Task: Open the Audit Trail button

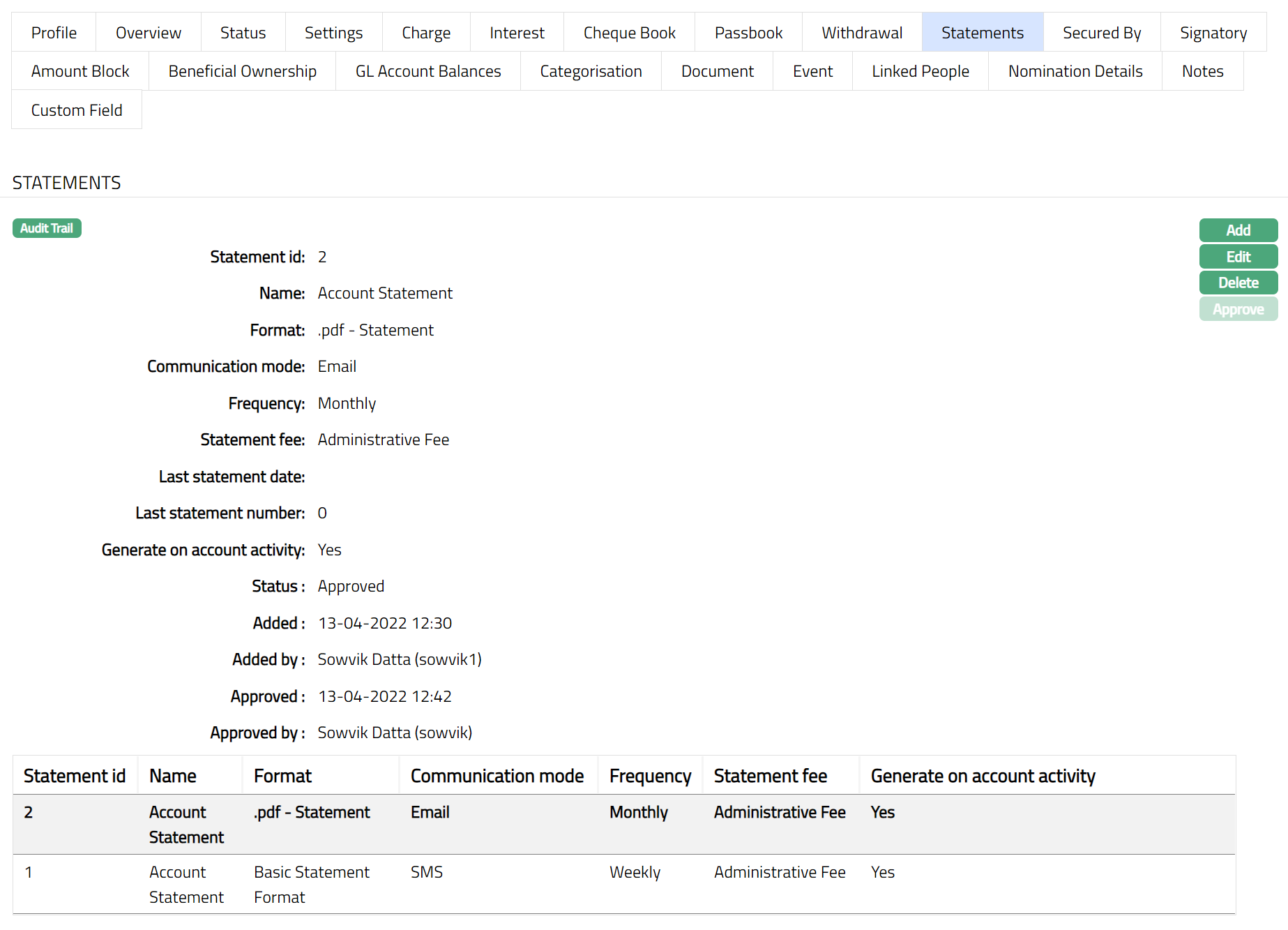Action: coord(47,228)
